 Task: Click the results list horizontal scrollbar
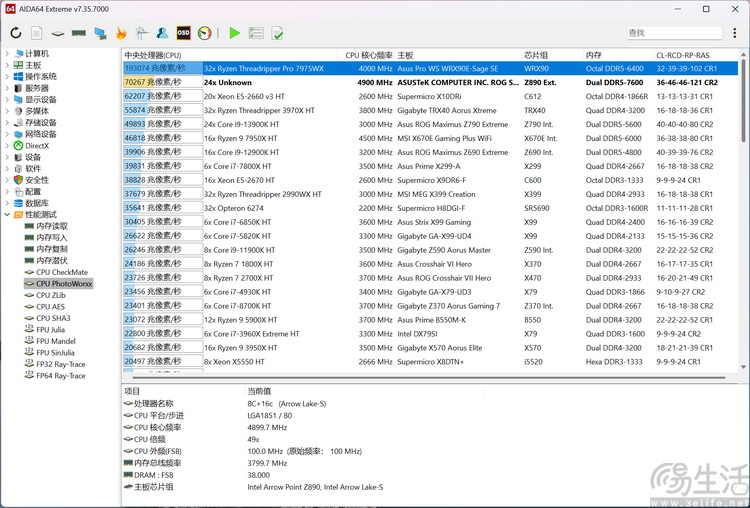click(x=430, y=377)
